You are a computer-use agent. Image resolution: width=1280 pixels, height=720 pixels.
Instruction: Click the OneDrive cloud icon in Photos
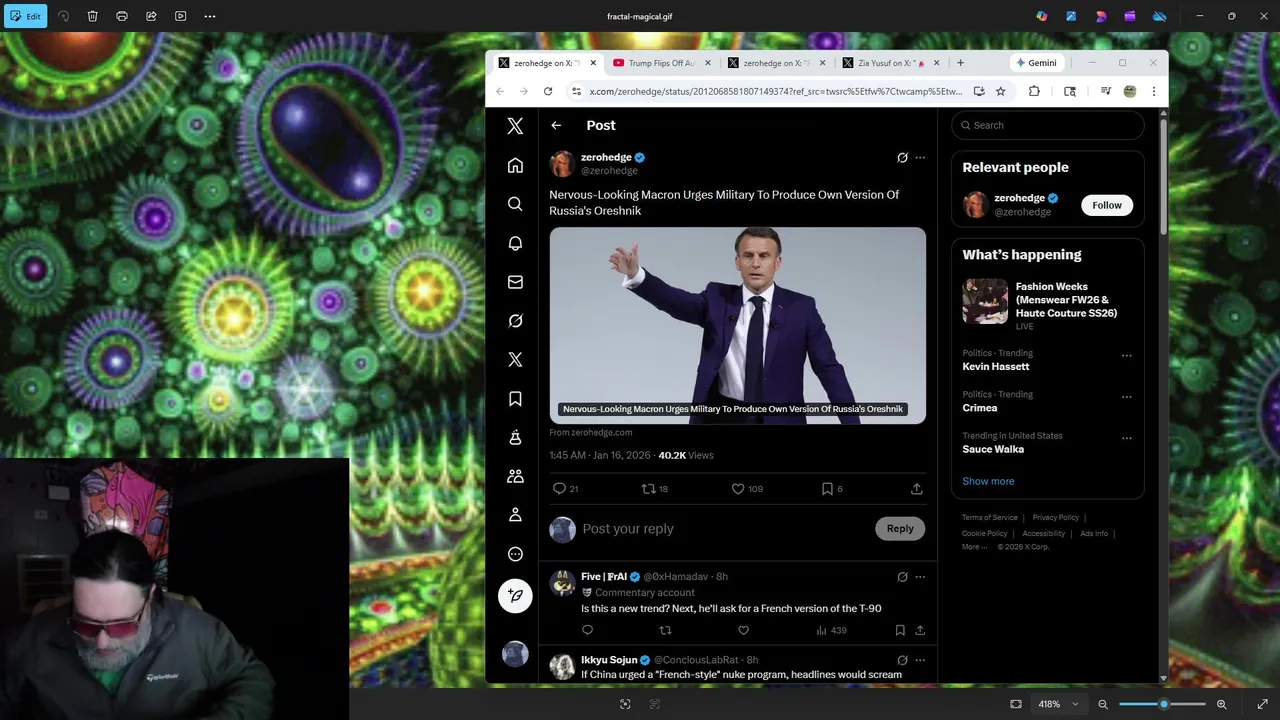pos(1160,16)
